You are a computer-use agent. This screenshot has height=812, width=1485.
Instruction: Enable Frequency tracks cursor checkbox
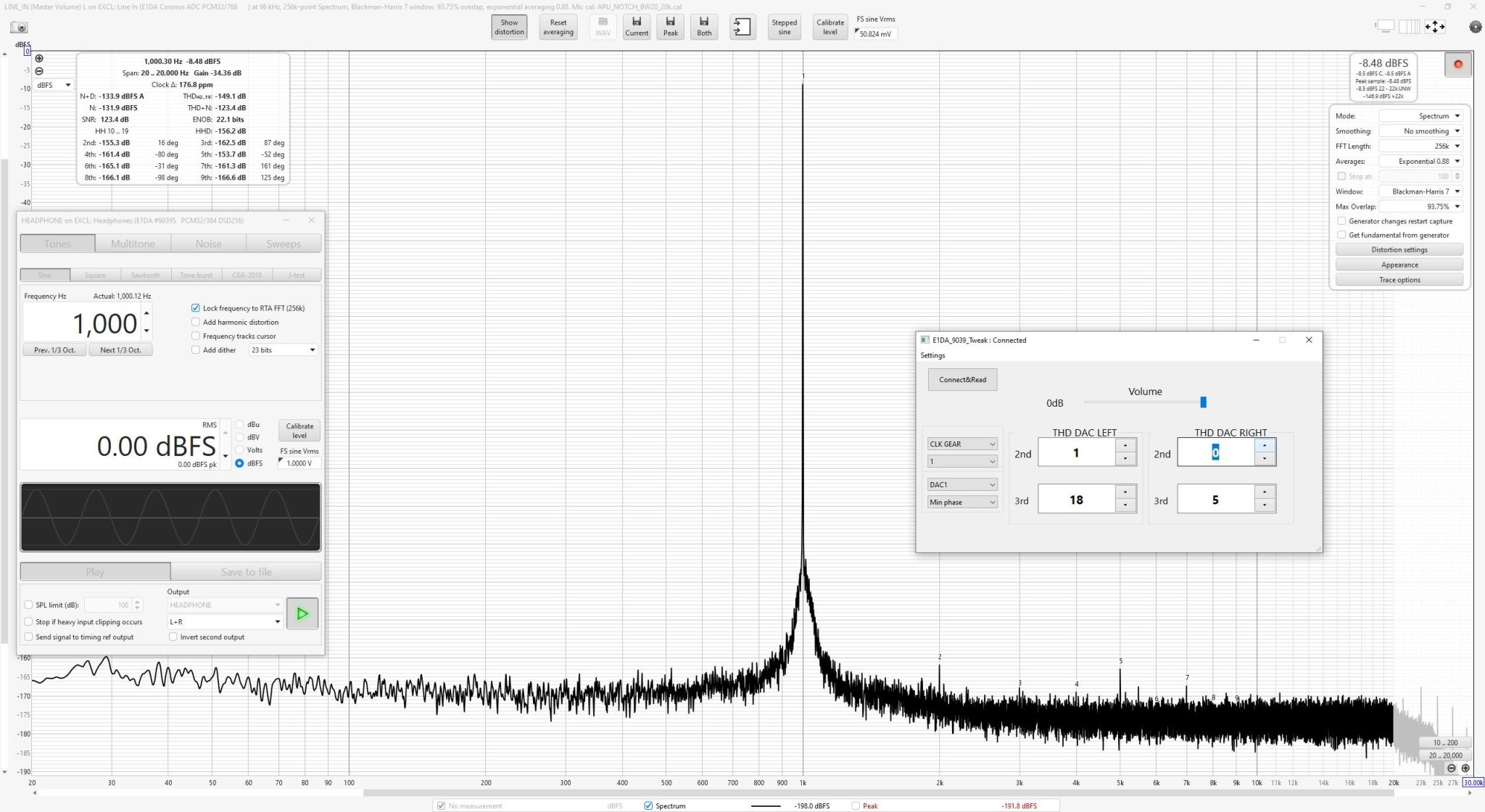click(196, 336)
